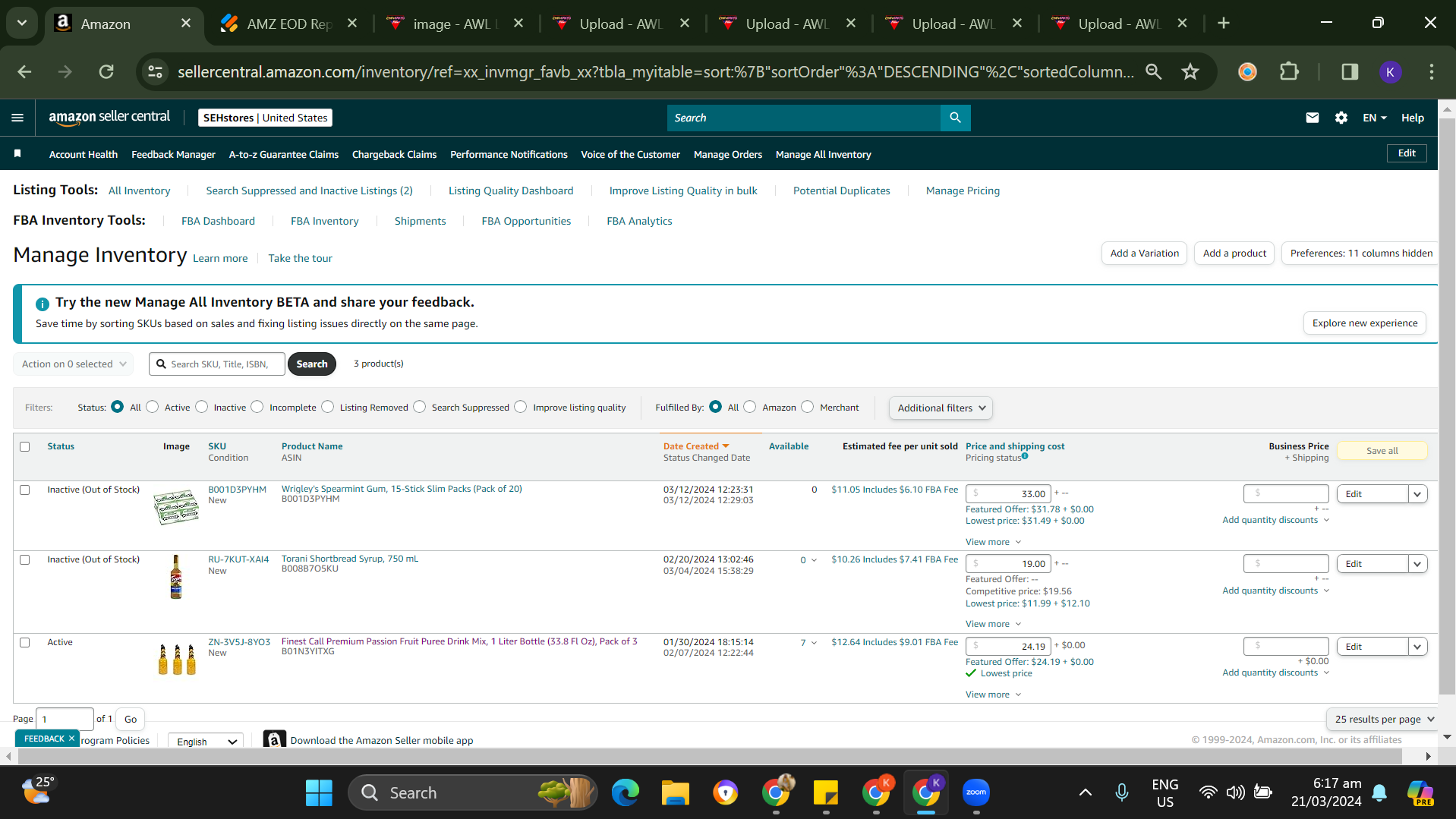This screenshot has width=1456, height=819.
Task: Check the Finest Call Passion Fruit row checkbox
Action: point(25,643)
